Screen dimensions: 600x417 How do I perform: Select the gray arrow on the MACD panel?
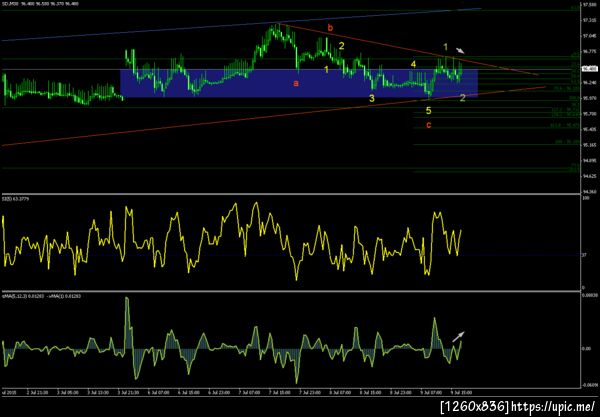(x=458, y=337)
